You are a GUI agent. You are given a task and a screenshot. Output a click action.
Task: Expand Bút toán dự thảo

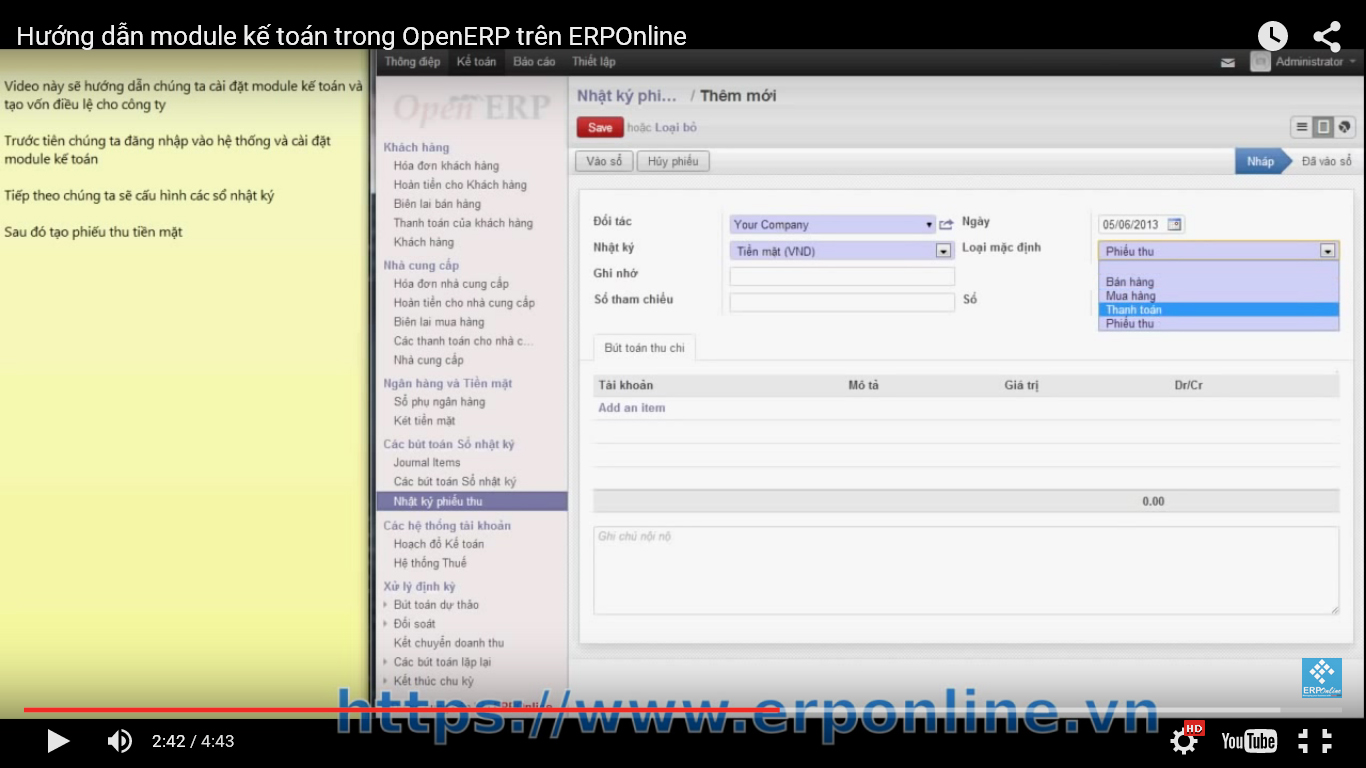coord(436,605)
